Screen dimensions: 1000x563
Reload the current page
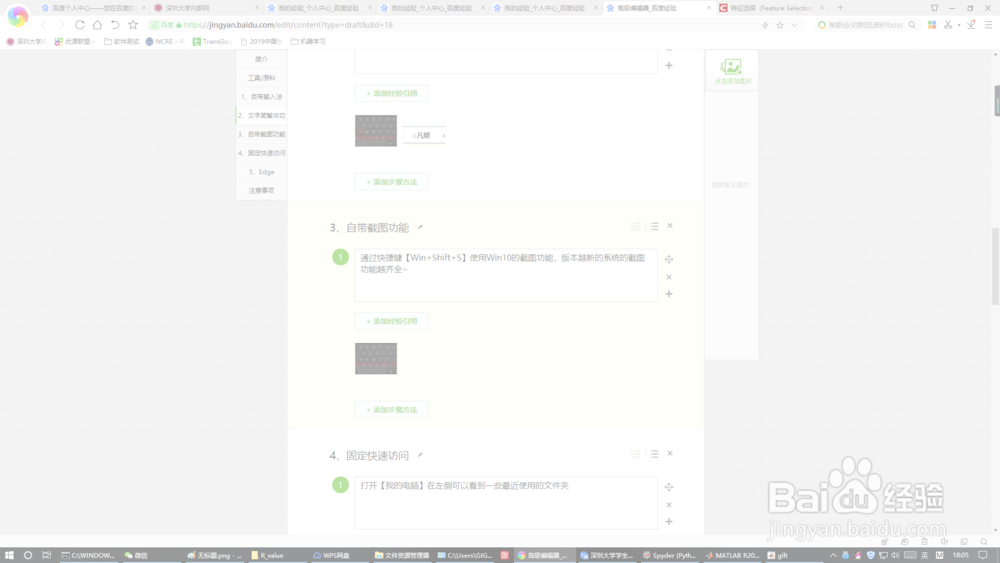coord(80,25)
